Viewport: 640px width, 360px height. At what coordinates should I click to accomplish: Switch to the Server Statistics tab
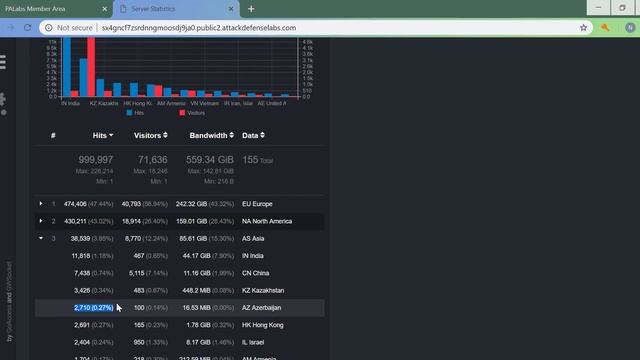[x=176, y=9]
